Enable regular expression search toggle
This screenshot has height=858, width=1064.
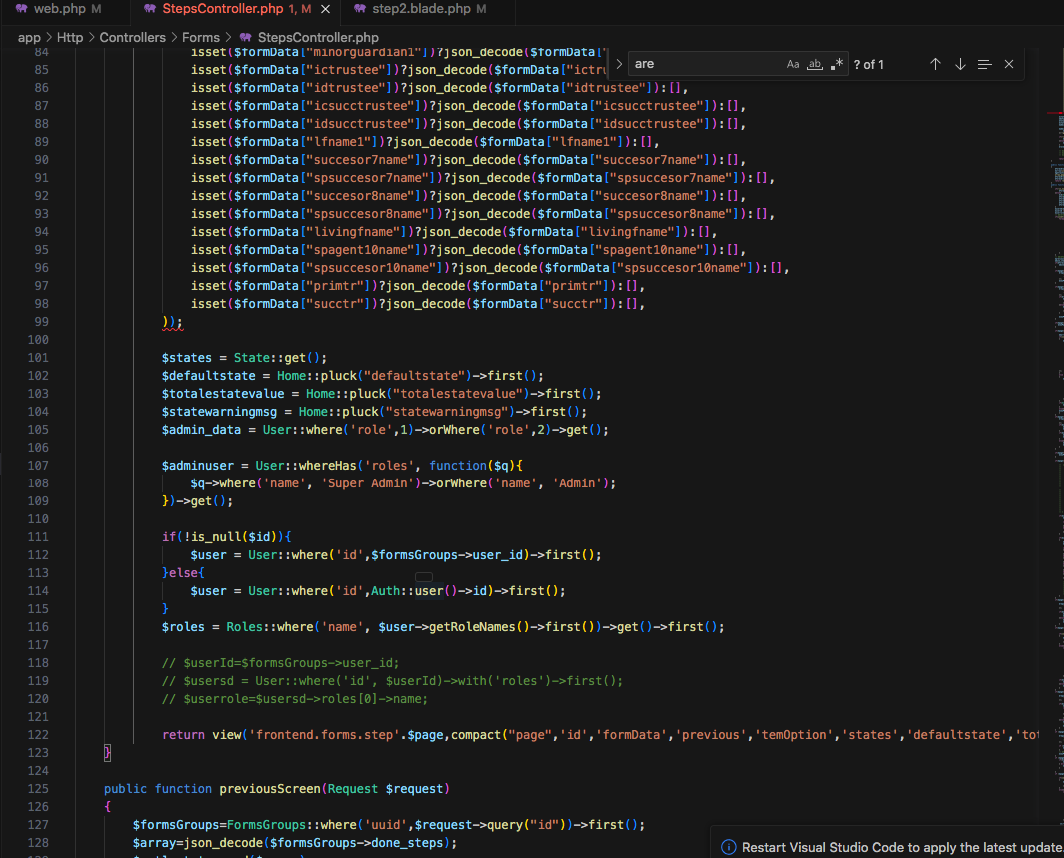tap(836, 64)
